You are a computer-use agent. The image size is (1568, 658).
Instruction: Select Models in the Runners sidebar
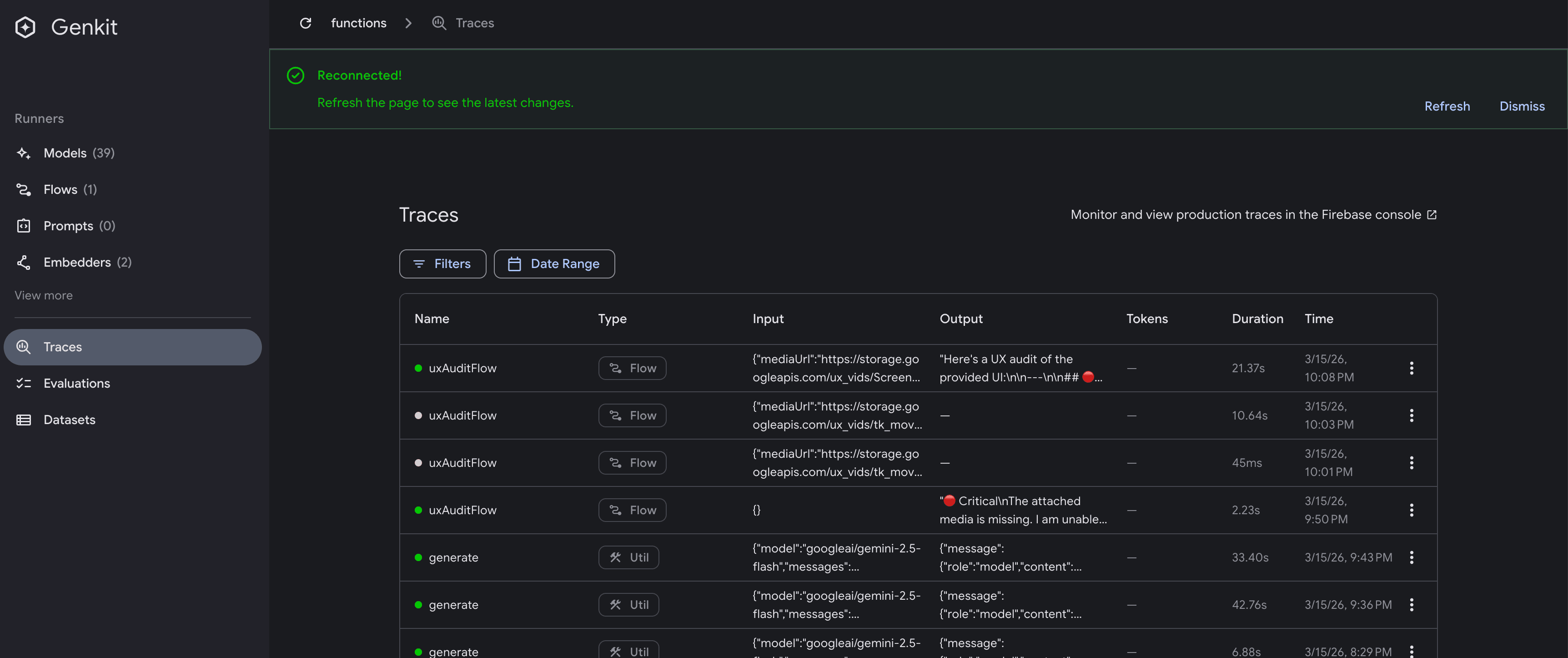pyautogui.click(x=65, y=153)
